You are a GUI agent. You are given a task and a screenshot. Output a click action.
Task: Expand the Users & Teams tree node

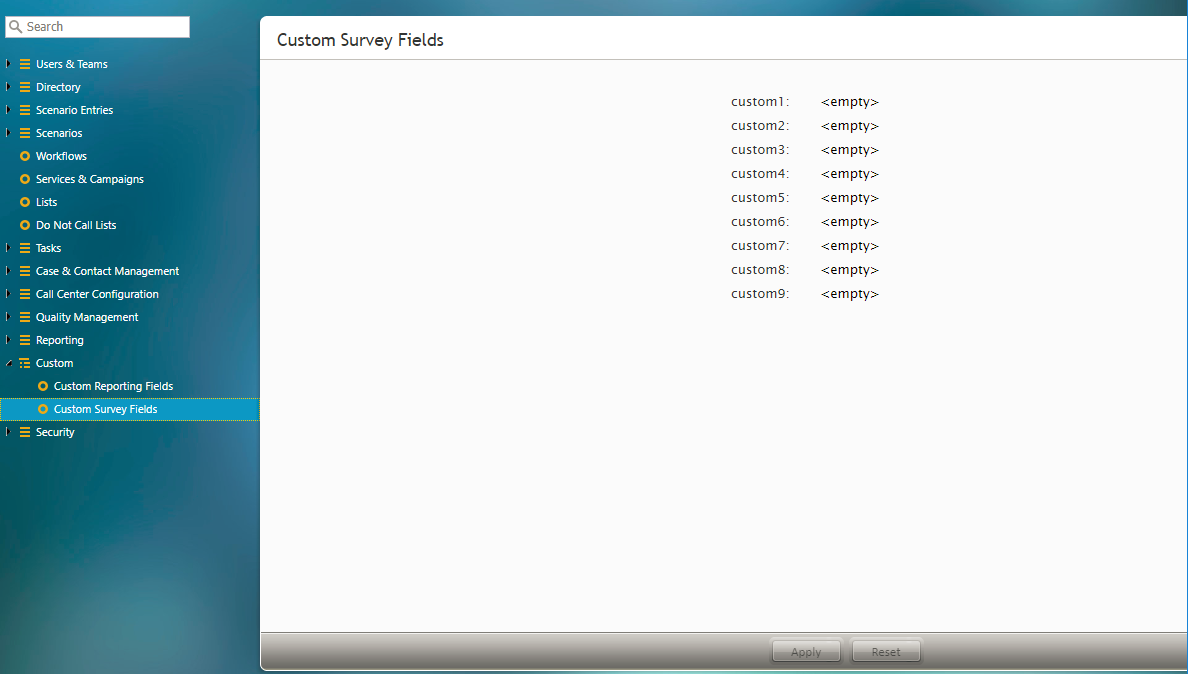coord(8,64)
